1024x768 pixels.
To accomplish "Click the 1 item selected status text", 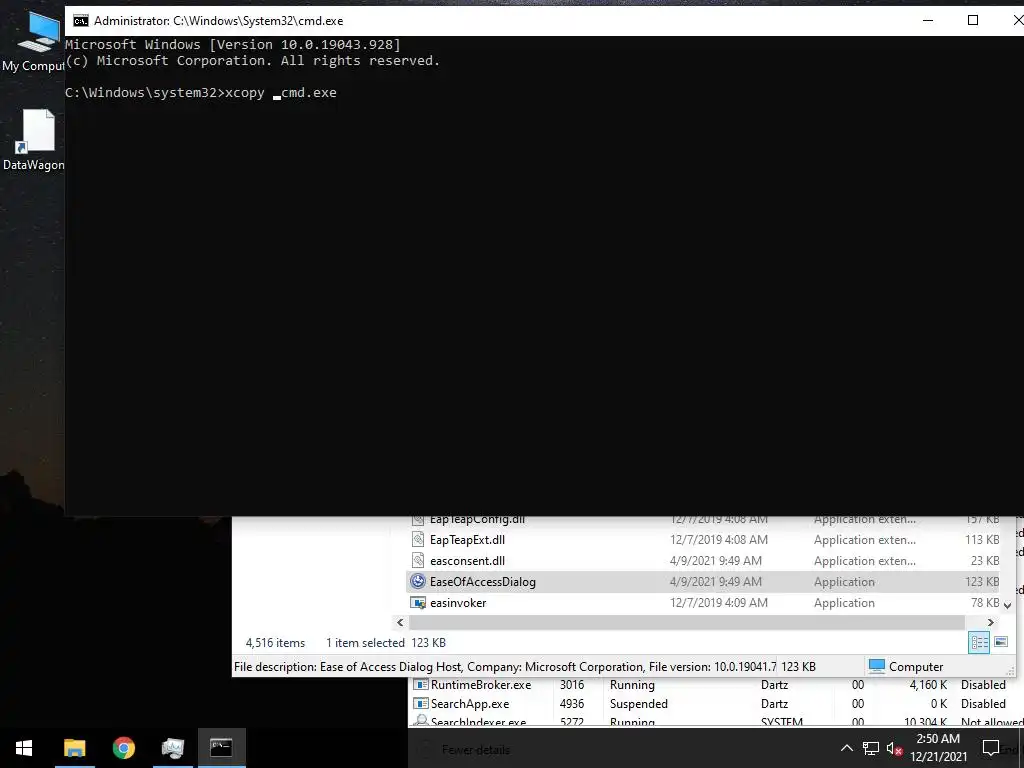I will (x=365, y=643).
